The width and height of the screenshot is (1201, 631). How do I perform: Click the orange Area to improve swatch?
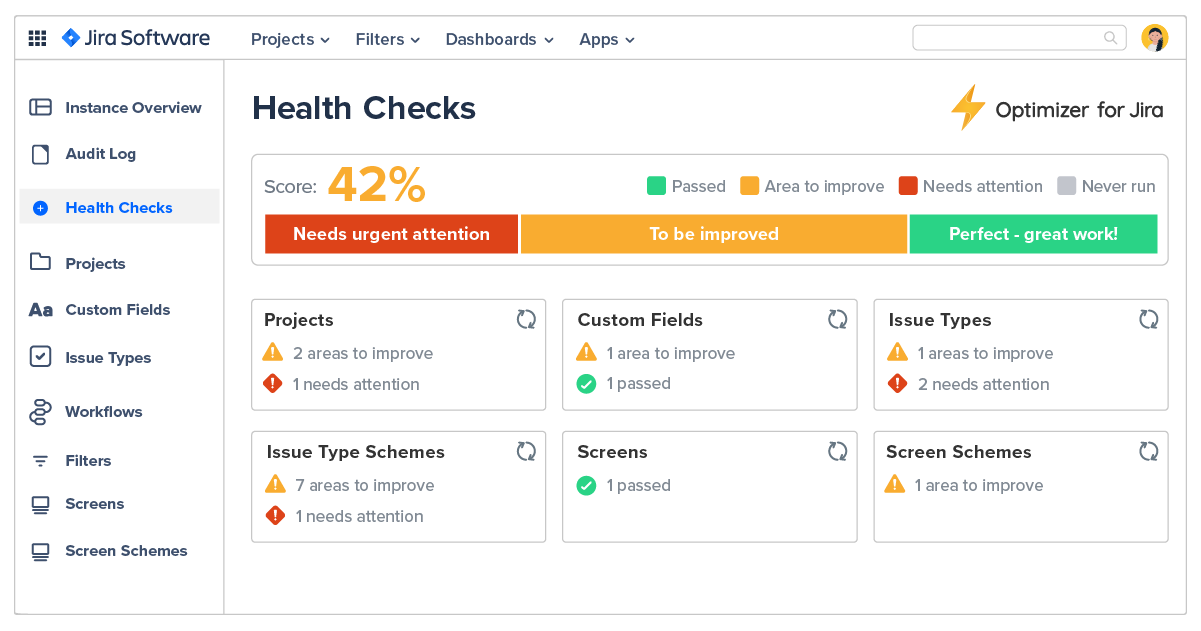point(749,186)
